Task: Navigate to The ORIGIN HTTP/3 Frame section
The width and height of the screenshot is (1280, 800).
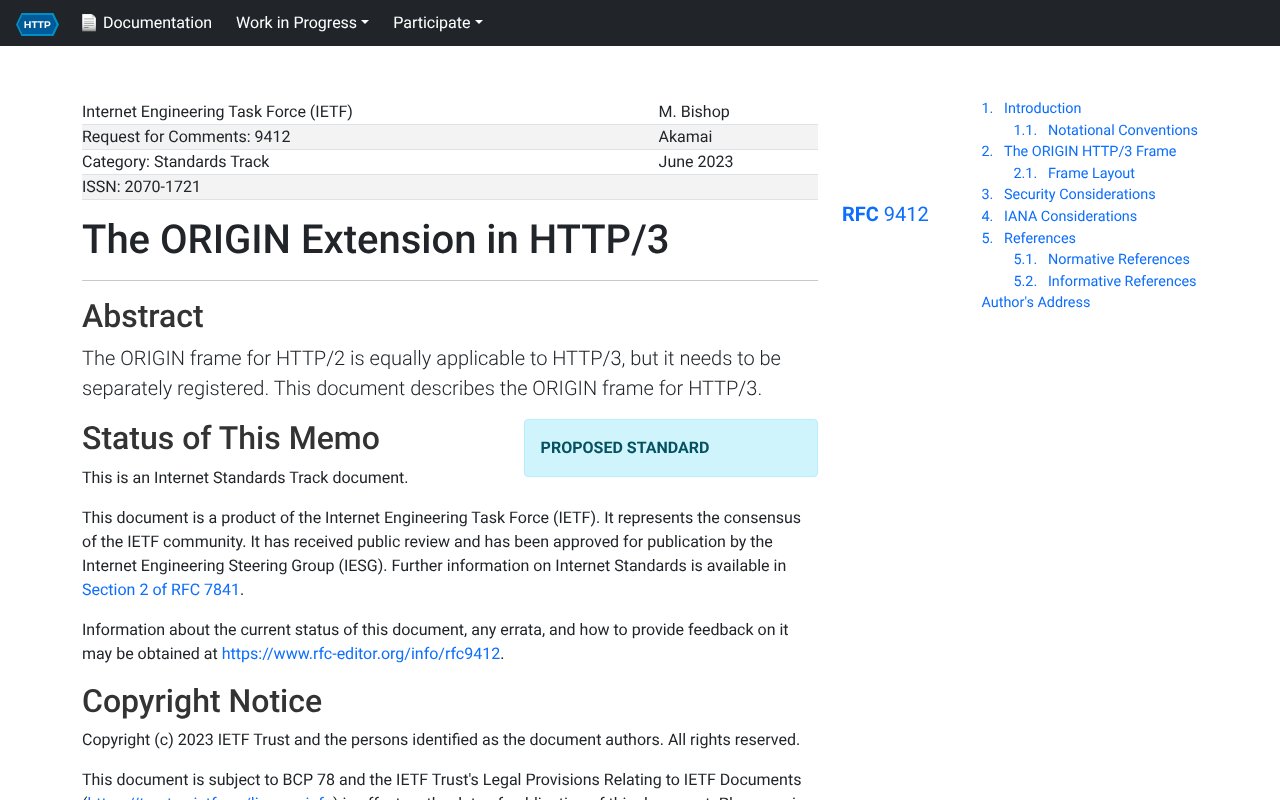Action: coord(1089,151)
